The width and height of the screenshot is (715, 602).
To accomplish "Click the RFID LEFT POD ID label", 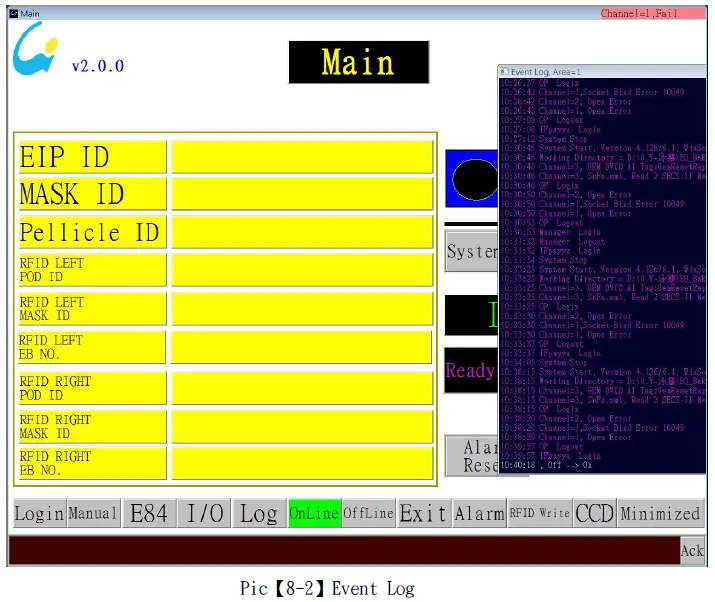I will point(93,270).
